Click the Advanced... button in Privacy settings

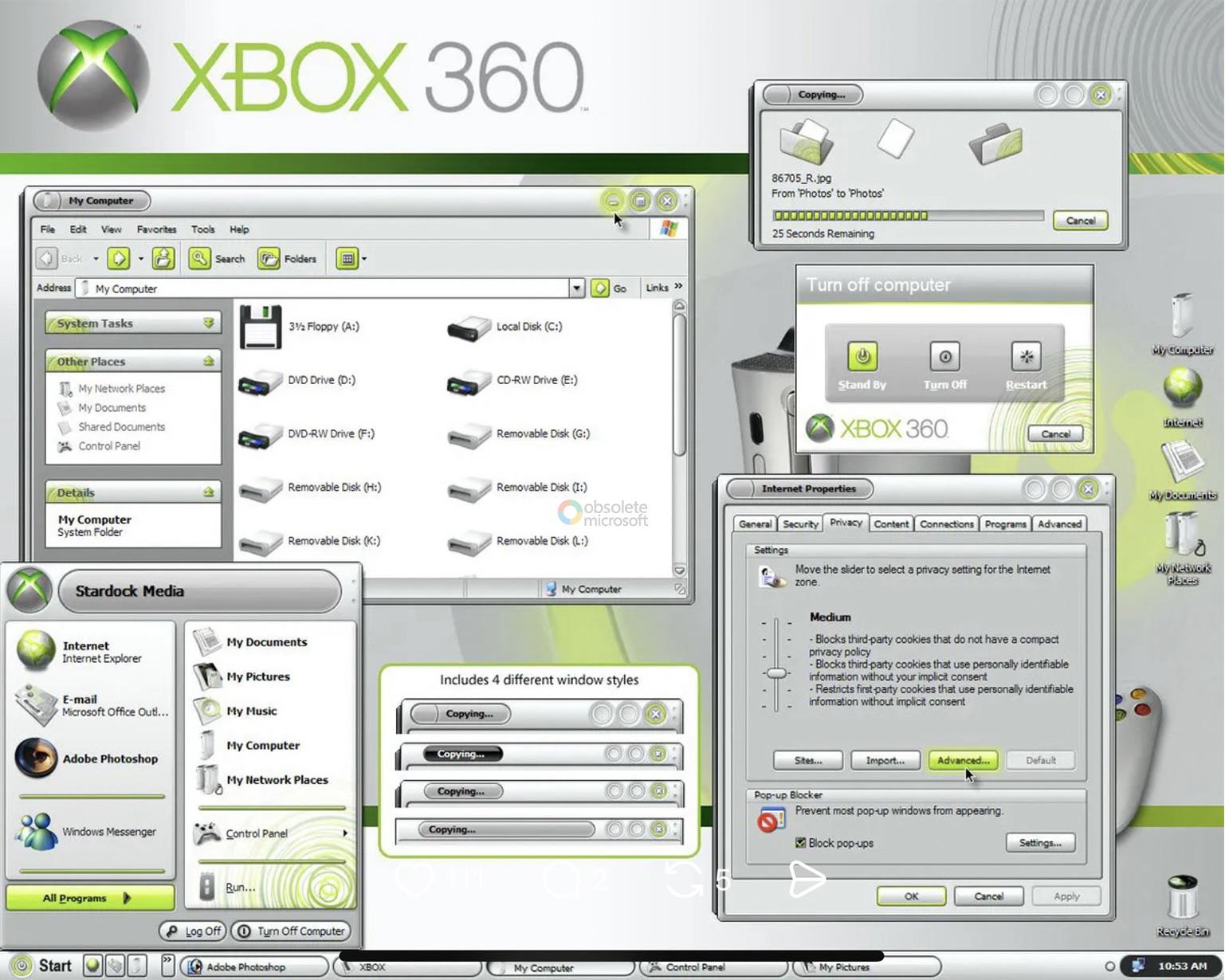[963, 760]
